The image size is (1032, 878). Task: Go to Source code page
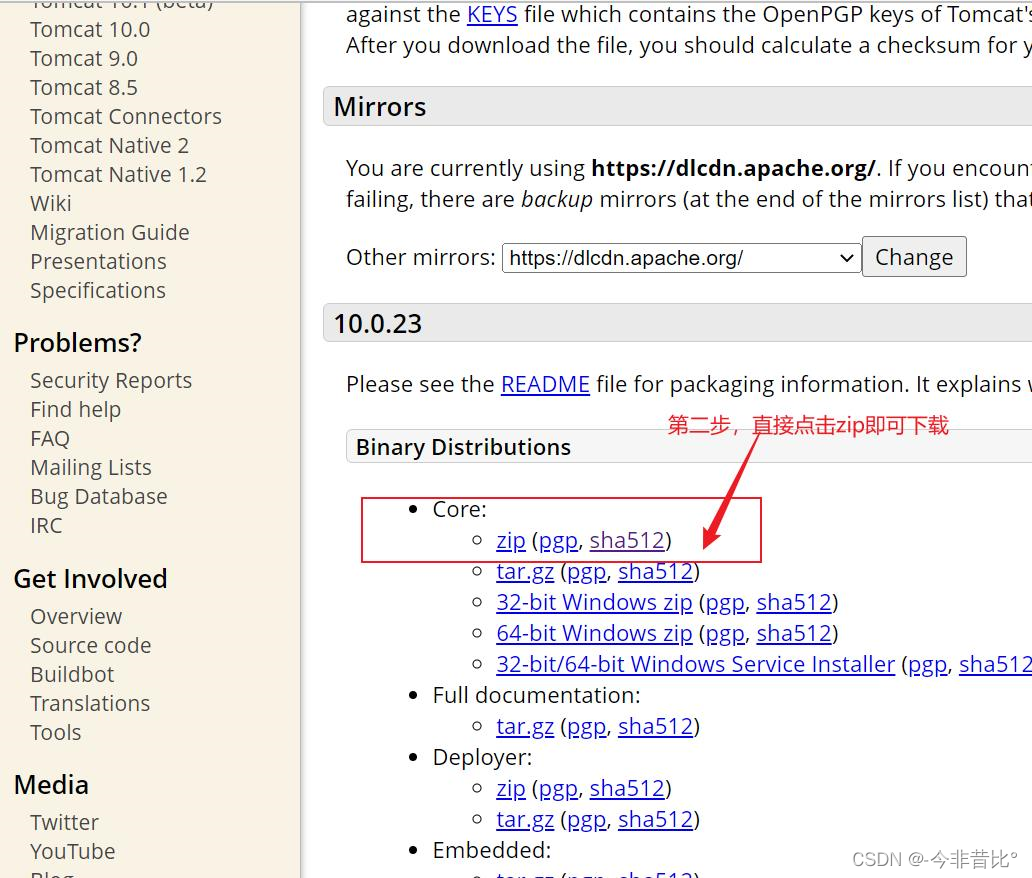click(91, 646)
